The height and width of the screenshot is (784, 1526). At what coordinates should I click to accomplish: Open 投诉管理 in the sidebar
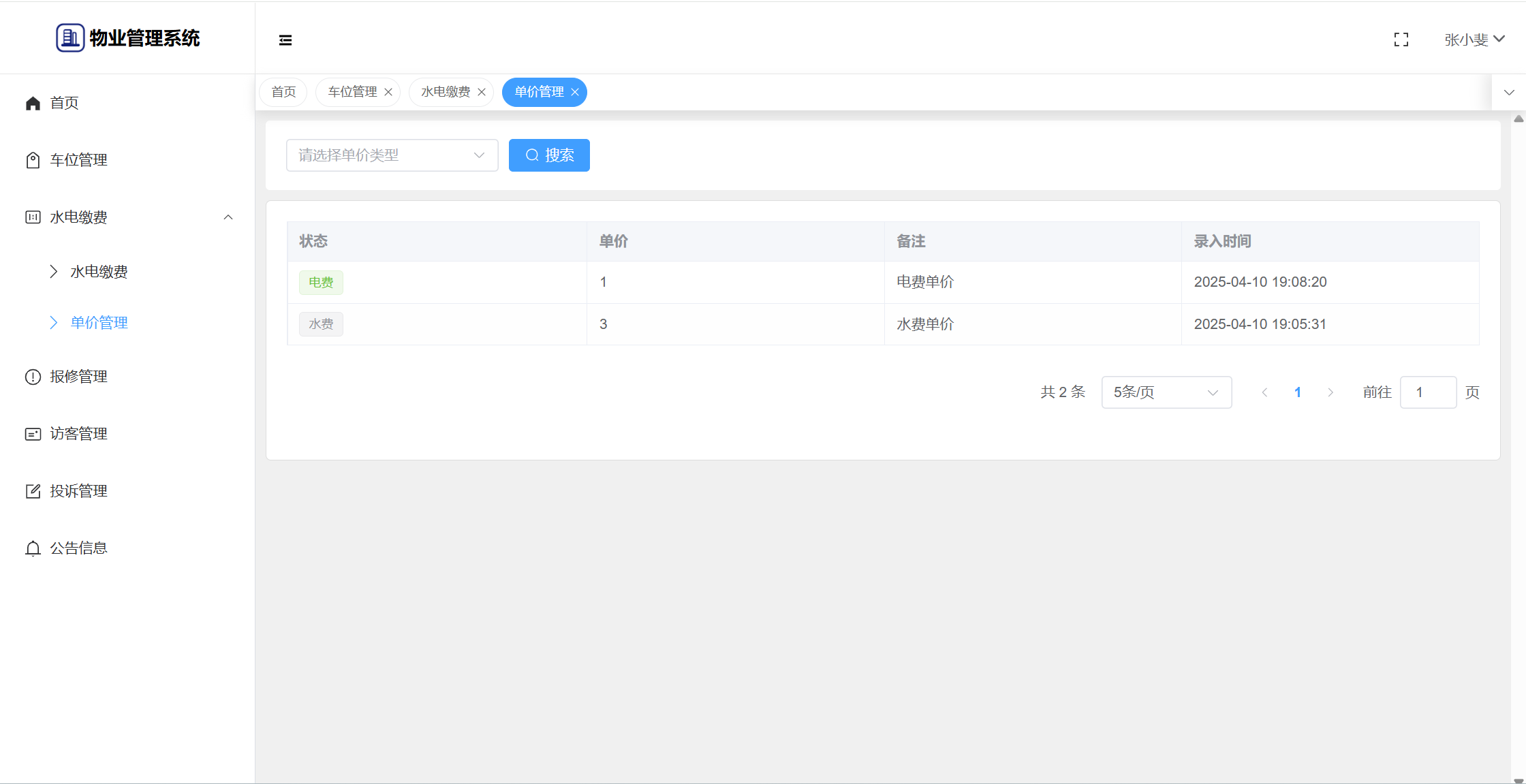(78, 491)
